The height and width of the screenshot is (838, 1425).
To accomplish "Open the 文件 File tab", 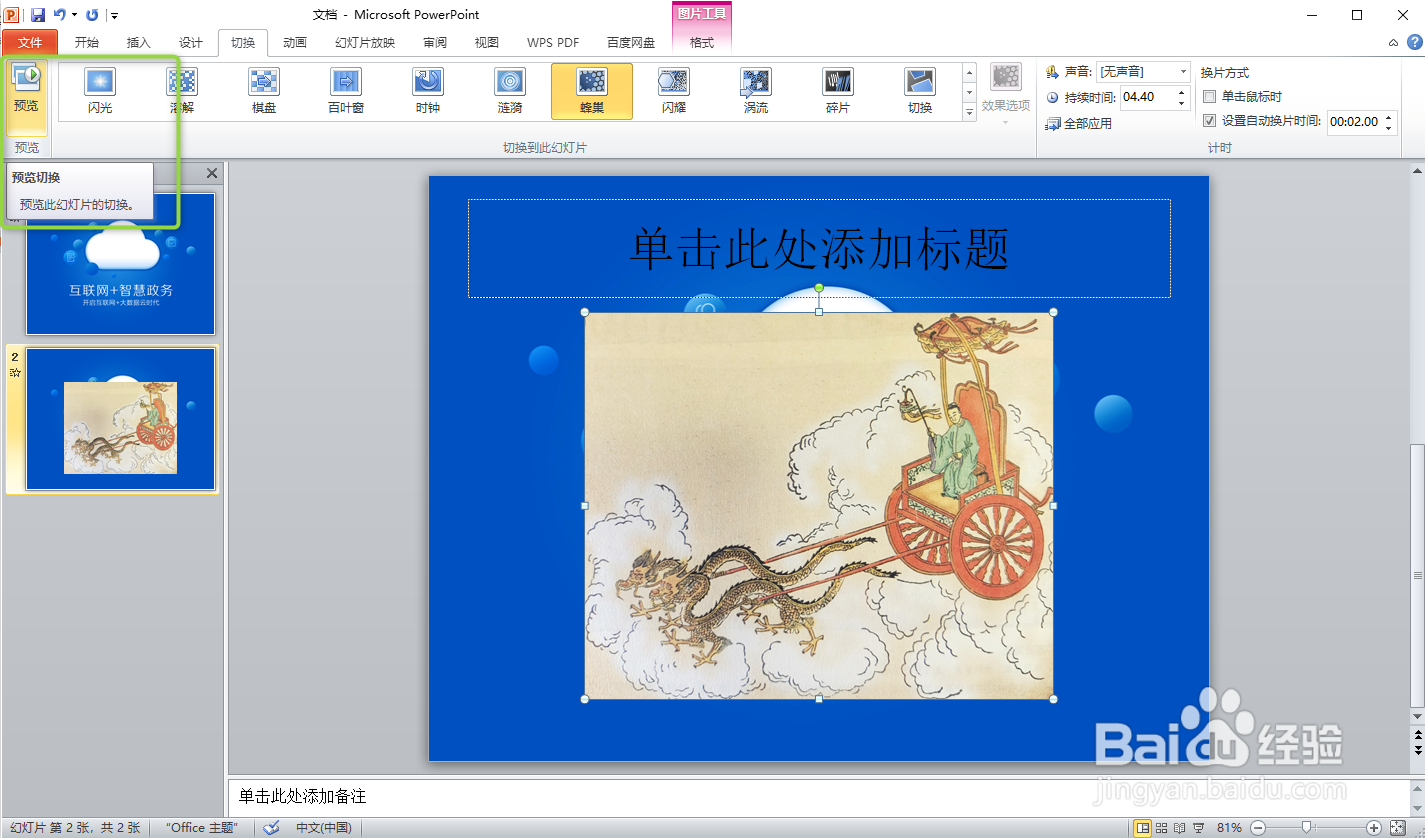I will point(30,43).
